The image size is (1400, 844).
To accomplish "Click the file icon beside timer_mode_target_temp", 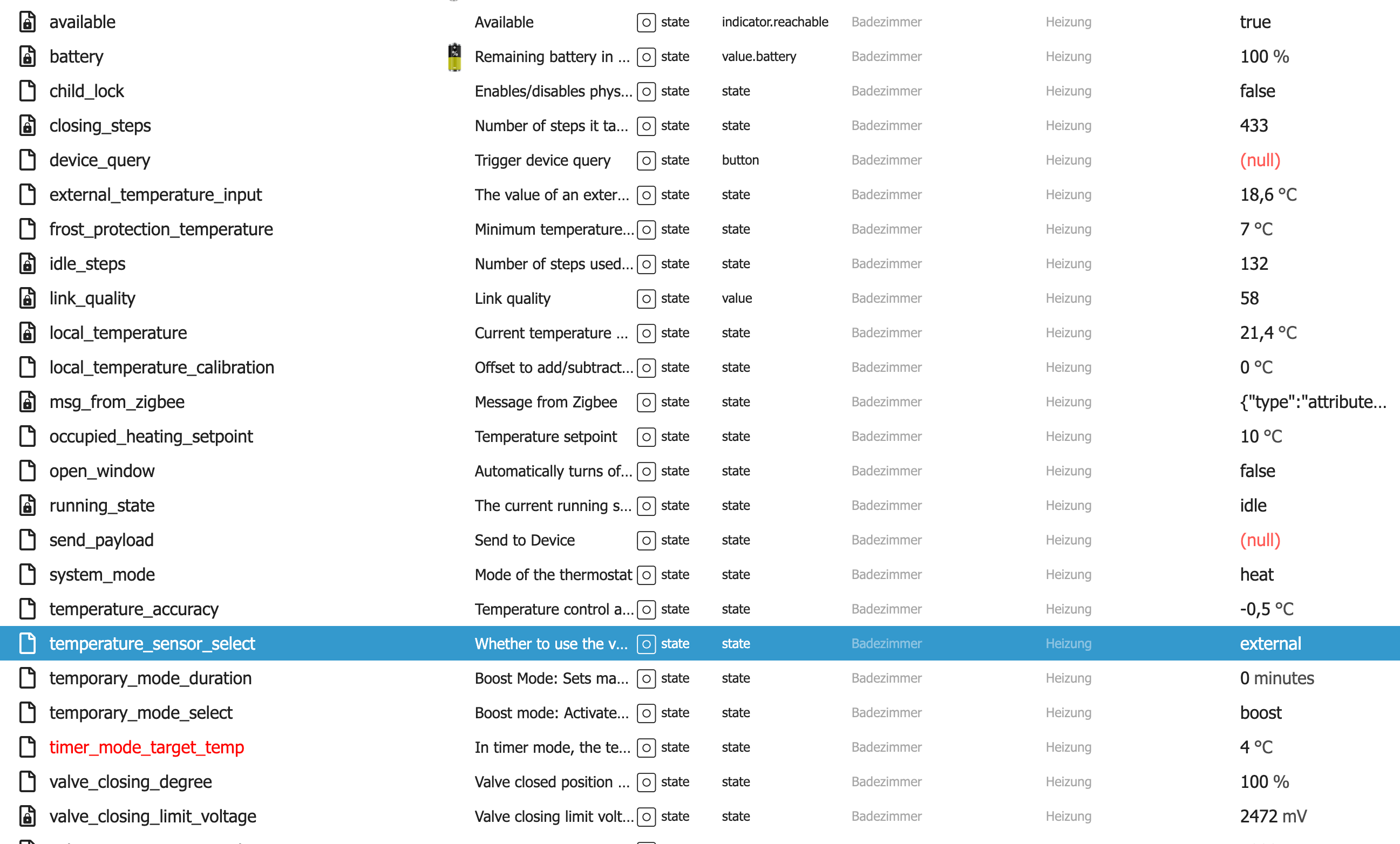I will (x=28, y=747).
